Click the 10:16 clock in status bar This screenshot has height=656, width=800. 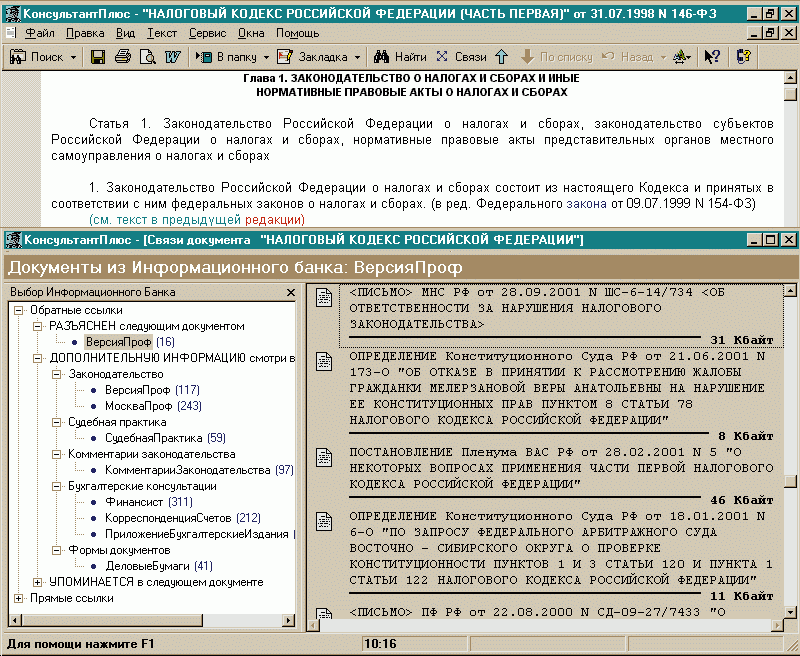pyautogui.click(x=381, y=644)
